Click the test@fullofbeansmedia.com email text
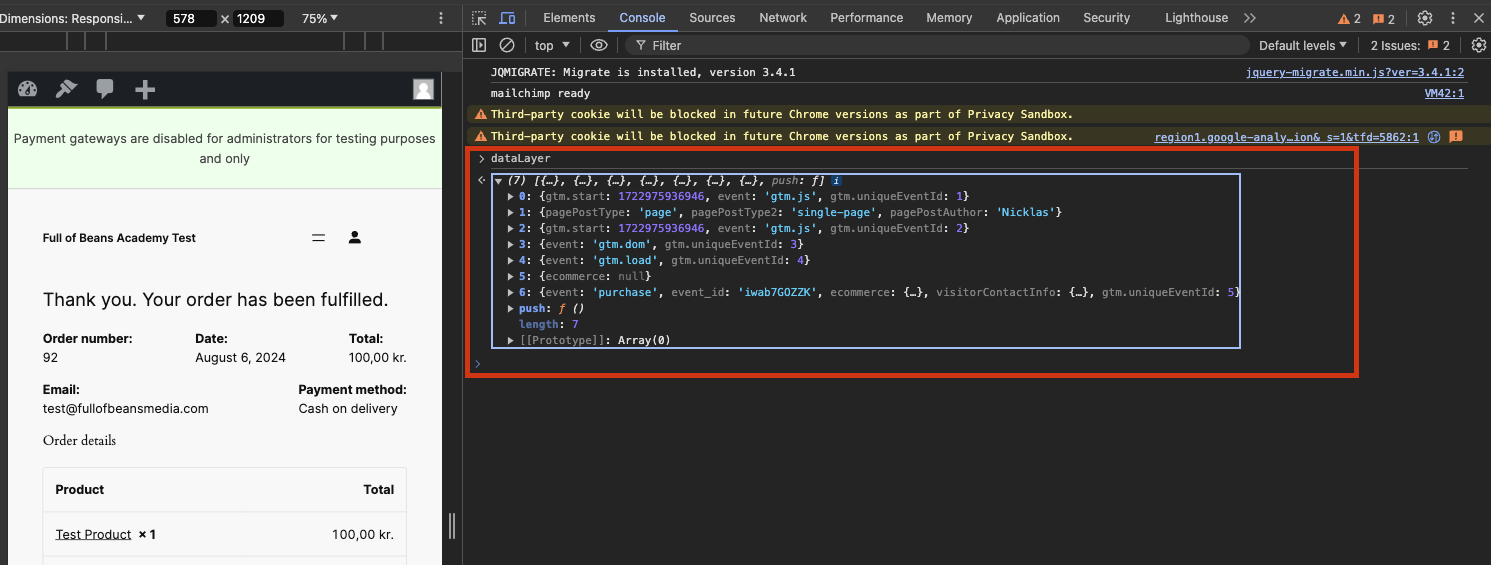1491x565 pixels. [126, 409]
